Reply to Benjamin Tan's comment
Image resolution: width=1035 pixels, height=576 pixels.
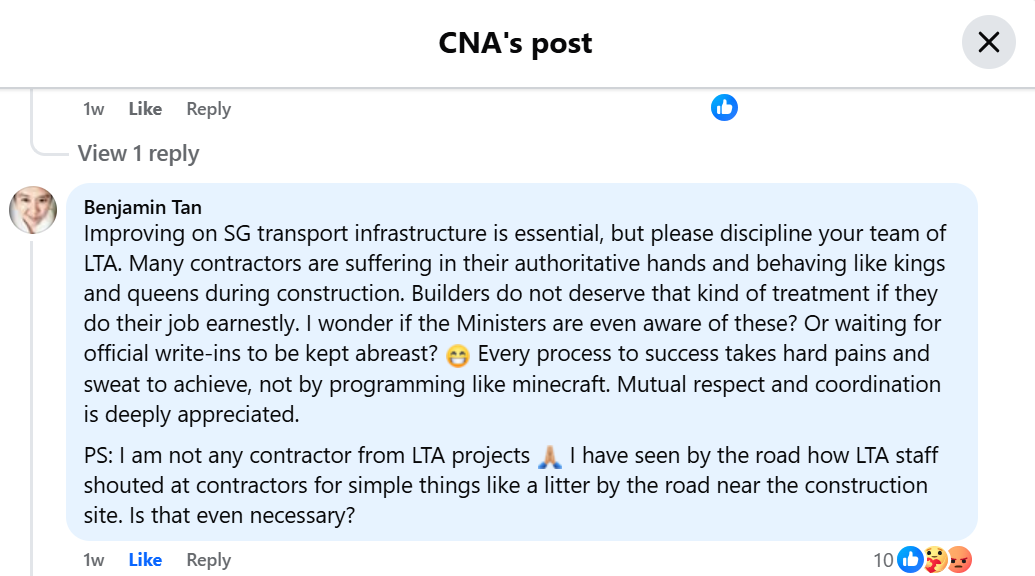[208, 560]
